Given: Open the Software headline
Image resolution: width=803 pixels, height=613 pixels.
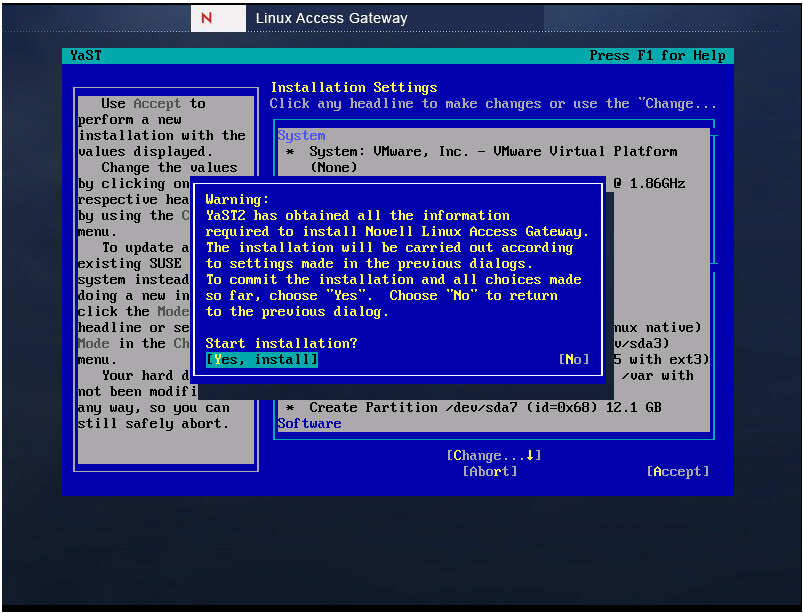Looking at the screenshot, I should [309, 424].
